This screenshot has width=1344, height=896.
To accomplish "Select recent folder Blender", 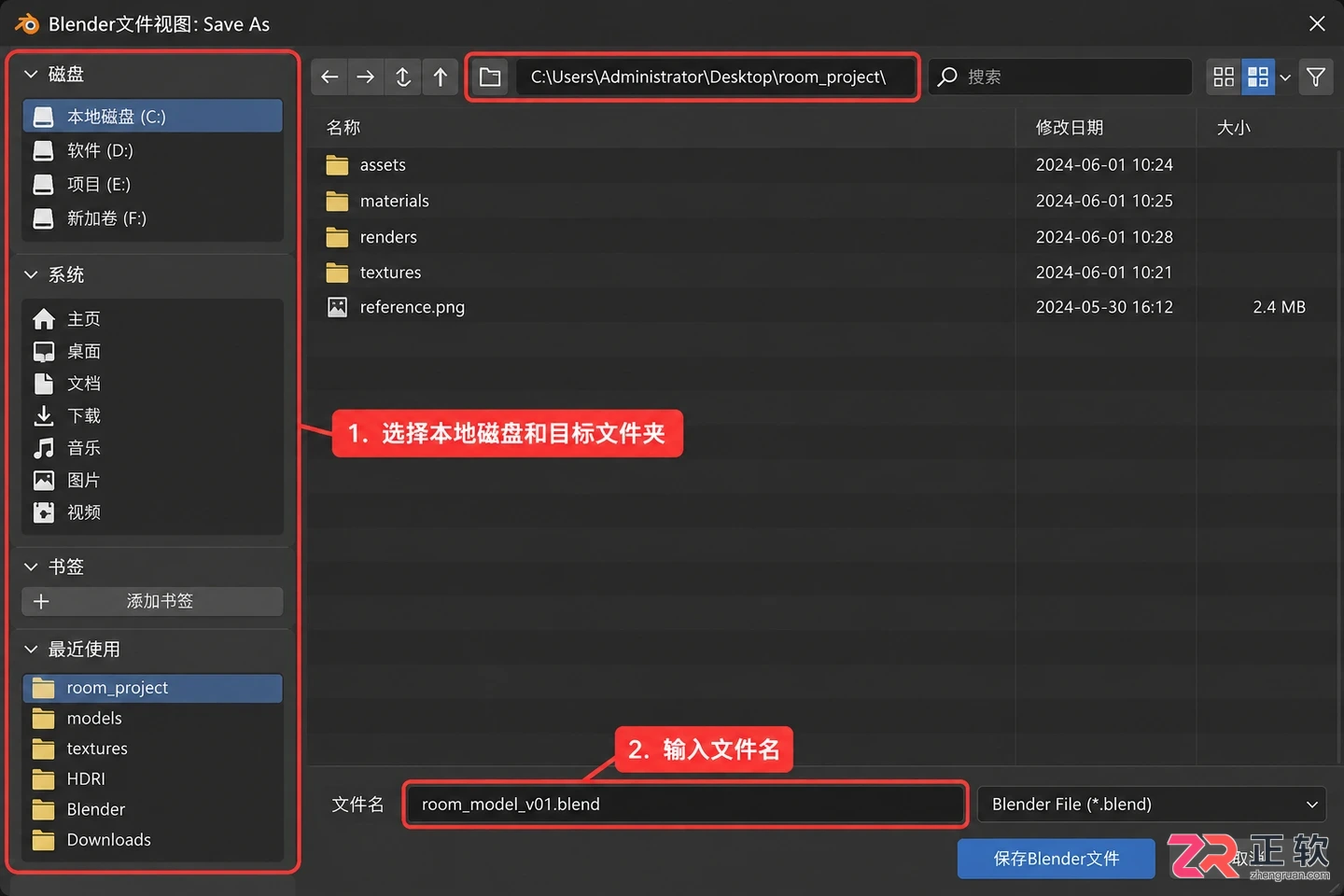I will point(152,809).
